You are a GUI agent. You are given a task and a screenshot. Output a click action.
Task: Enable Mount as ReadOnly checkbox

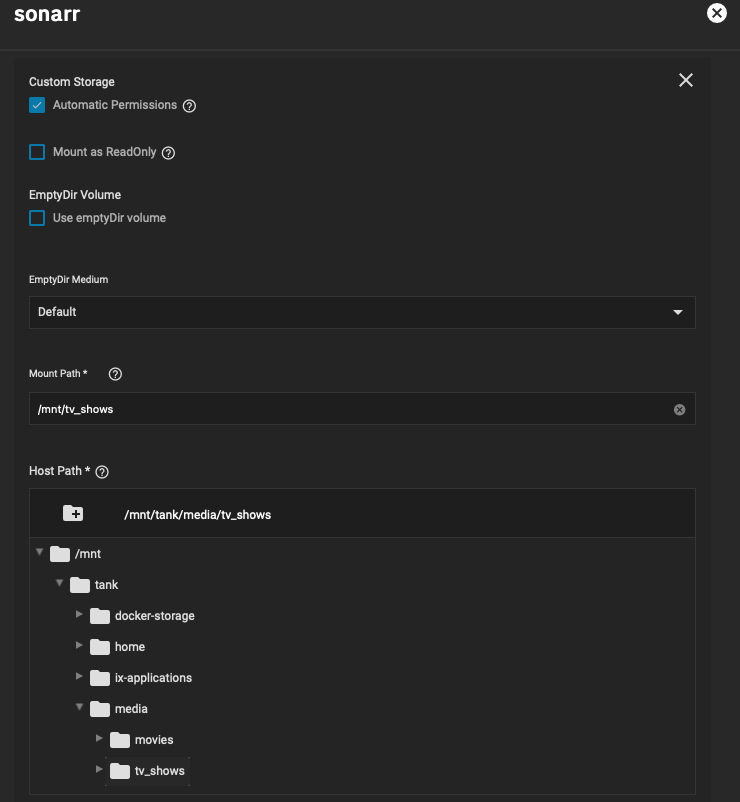[x=37, y=152]
